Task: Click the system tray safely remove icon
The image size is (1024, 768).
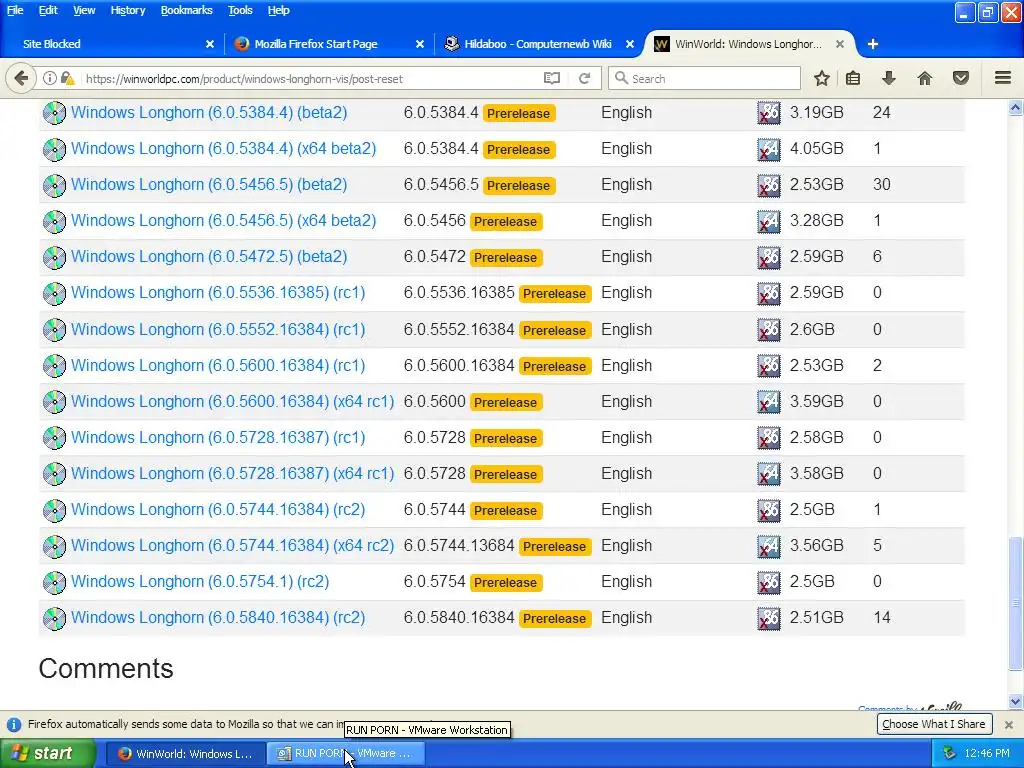Action: (x=949, y=753)
